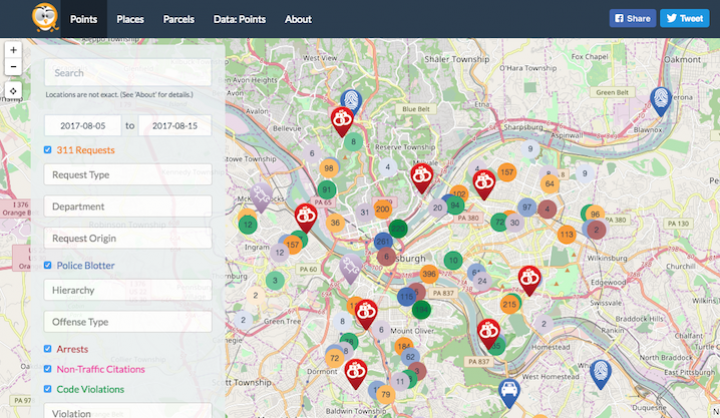Click the locate-me crosshair map control
Image resolution: width=720 pixels, height=418 pixels.
13,91
